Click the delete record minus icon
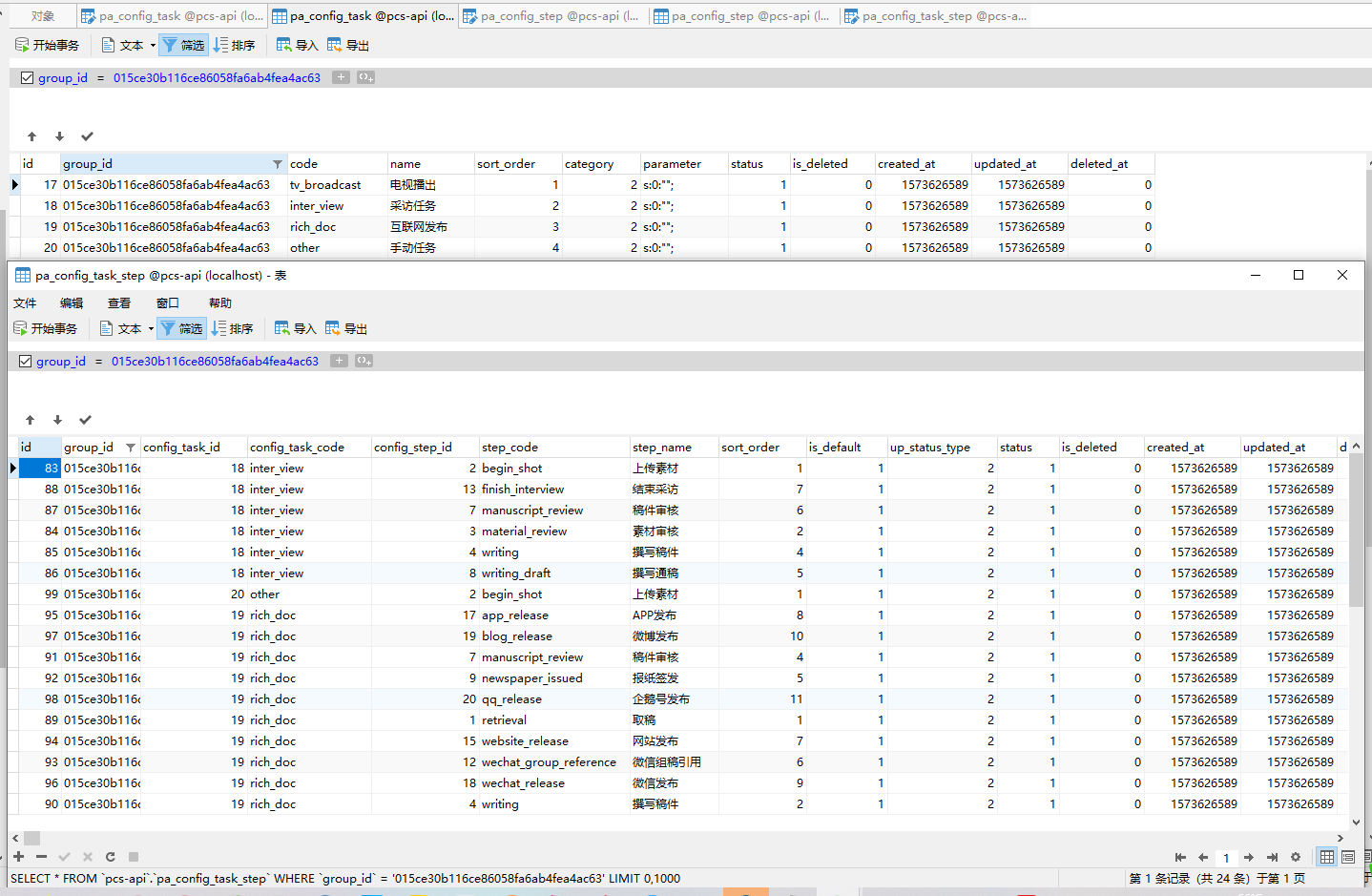Viewport: 1372px width, 896px height. 41,857
